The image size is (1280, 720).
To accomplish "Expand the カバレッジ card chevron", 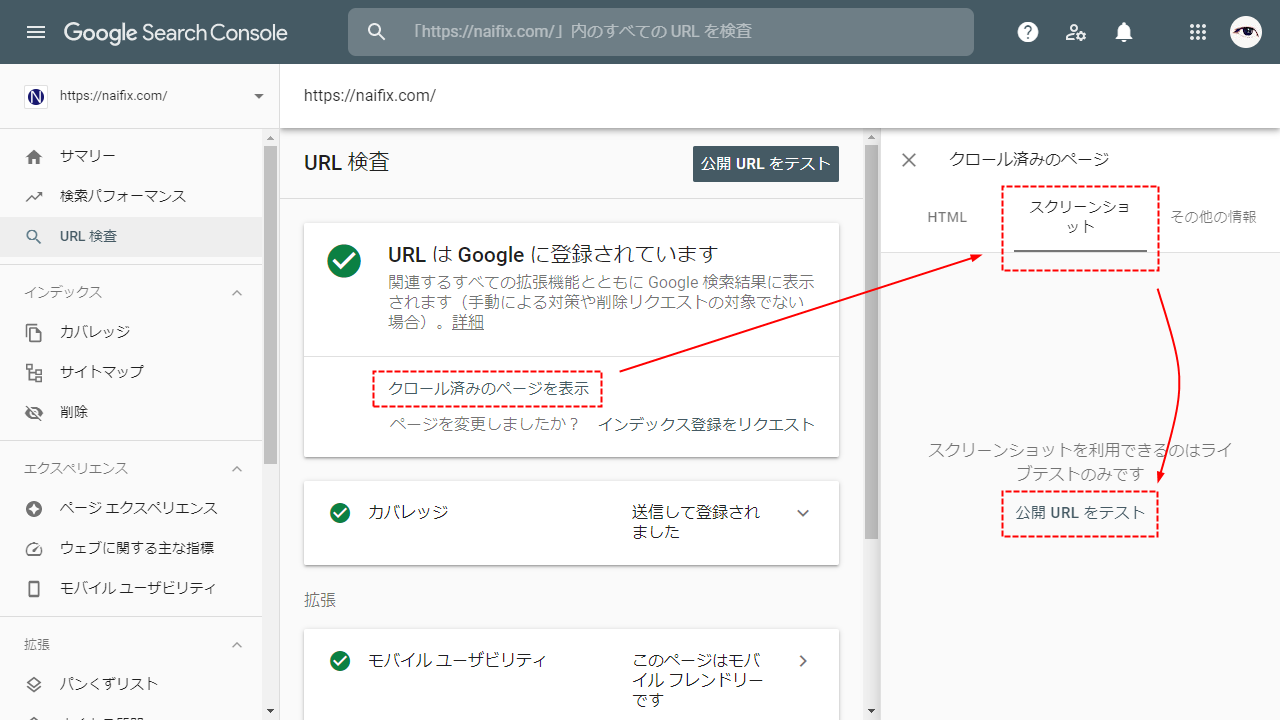I will tap(803, 512).
